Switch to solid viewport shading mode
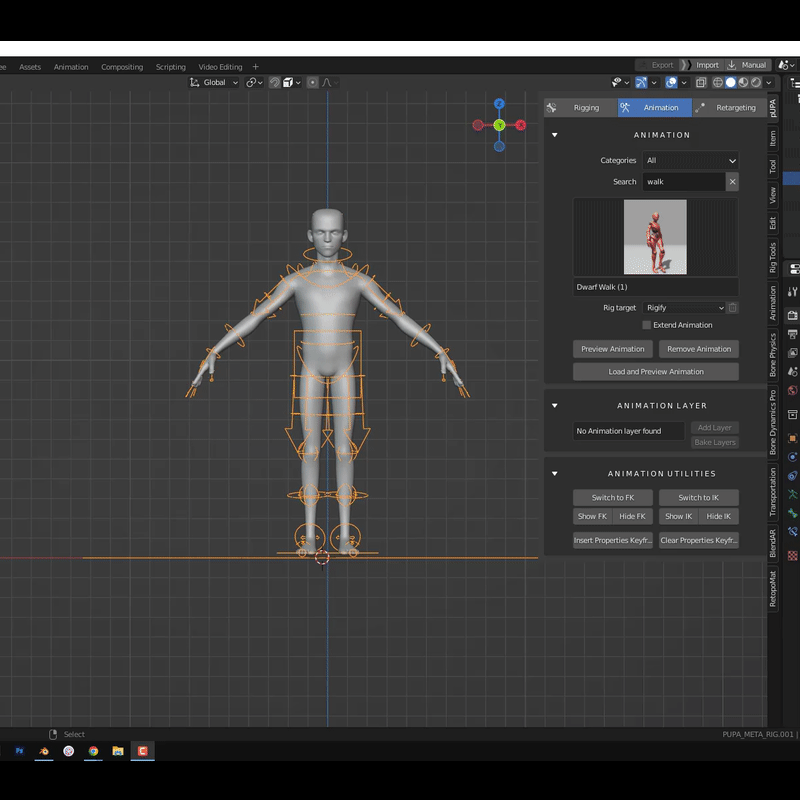Viewport: 800px width, 800px height. point(731,82)
